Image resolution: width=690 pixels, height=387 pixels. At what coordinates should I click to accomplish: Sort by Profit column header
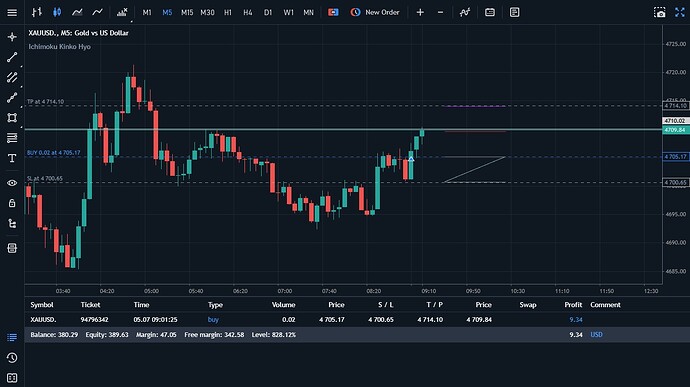[573, 305]
